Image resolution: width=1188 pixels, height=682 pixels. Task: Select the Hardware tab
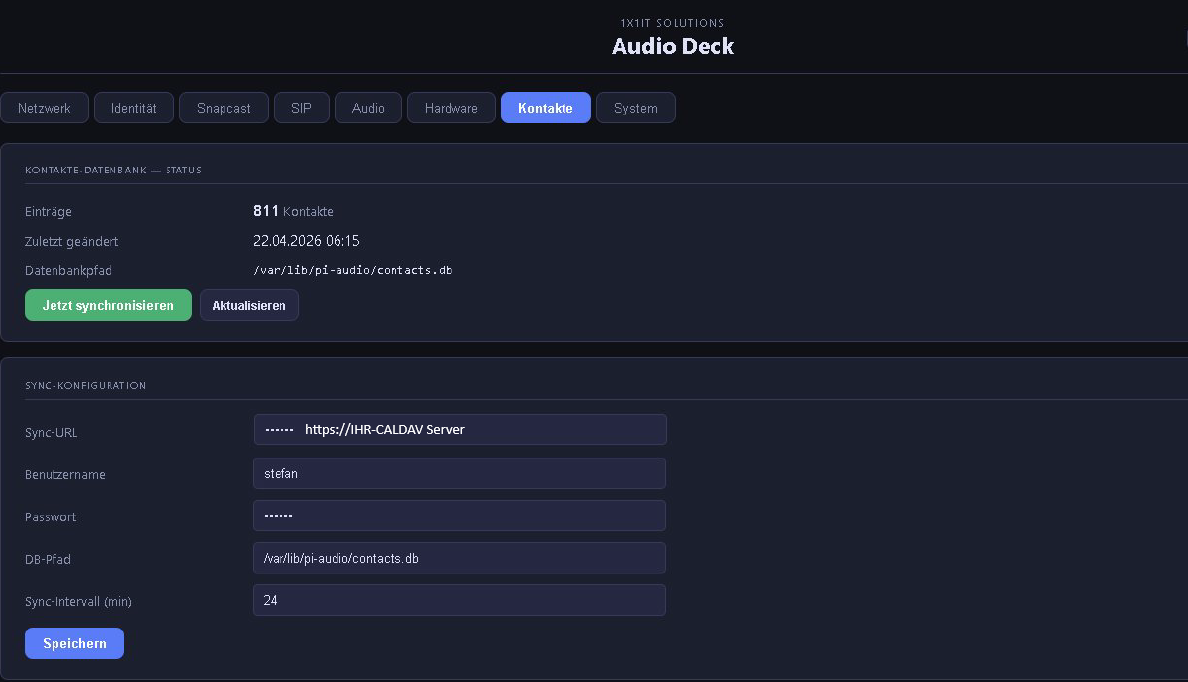click(x=451, y=107)
